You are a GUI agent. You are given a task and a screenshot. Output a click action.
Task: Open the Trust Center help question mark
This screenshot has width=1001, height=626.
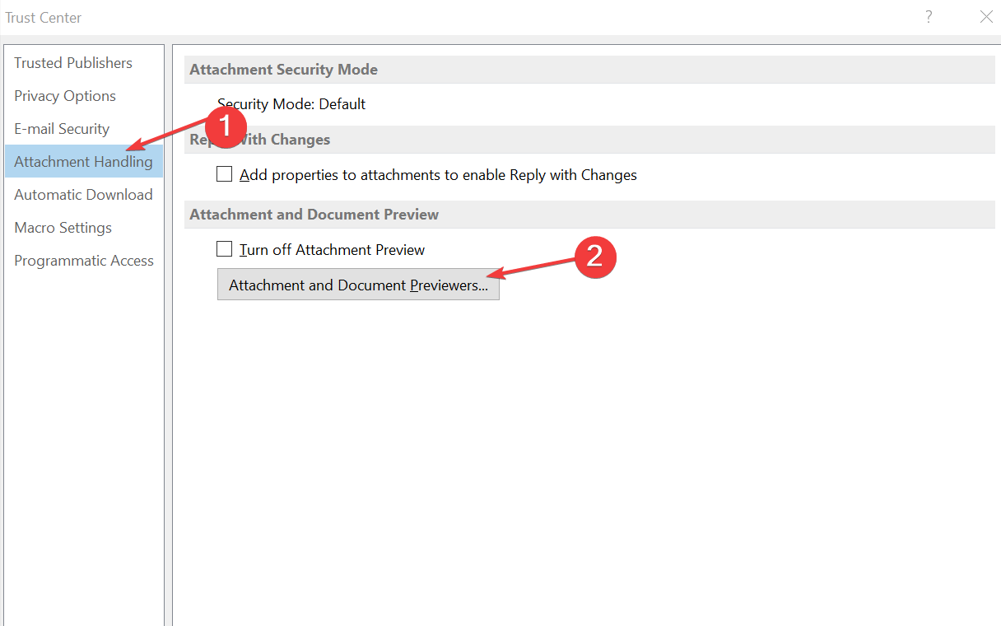(929, 17)
